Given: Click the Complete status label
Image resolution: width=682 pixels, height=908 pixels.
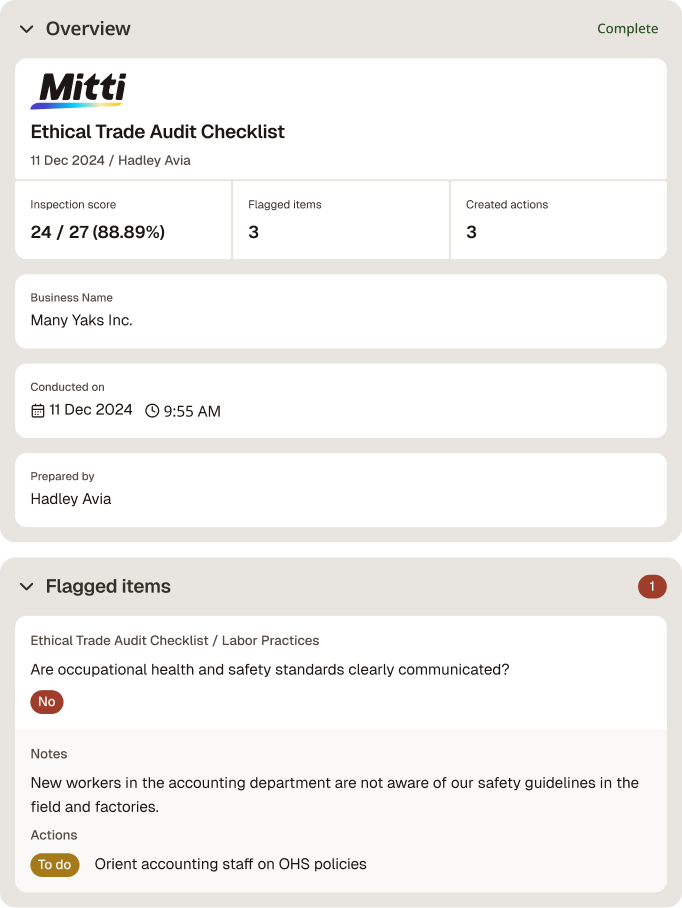Looking at the screenshot, I should click(628, 28).
